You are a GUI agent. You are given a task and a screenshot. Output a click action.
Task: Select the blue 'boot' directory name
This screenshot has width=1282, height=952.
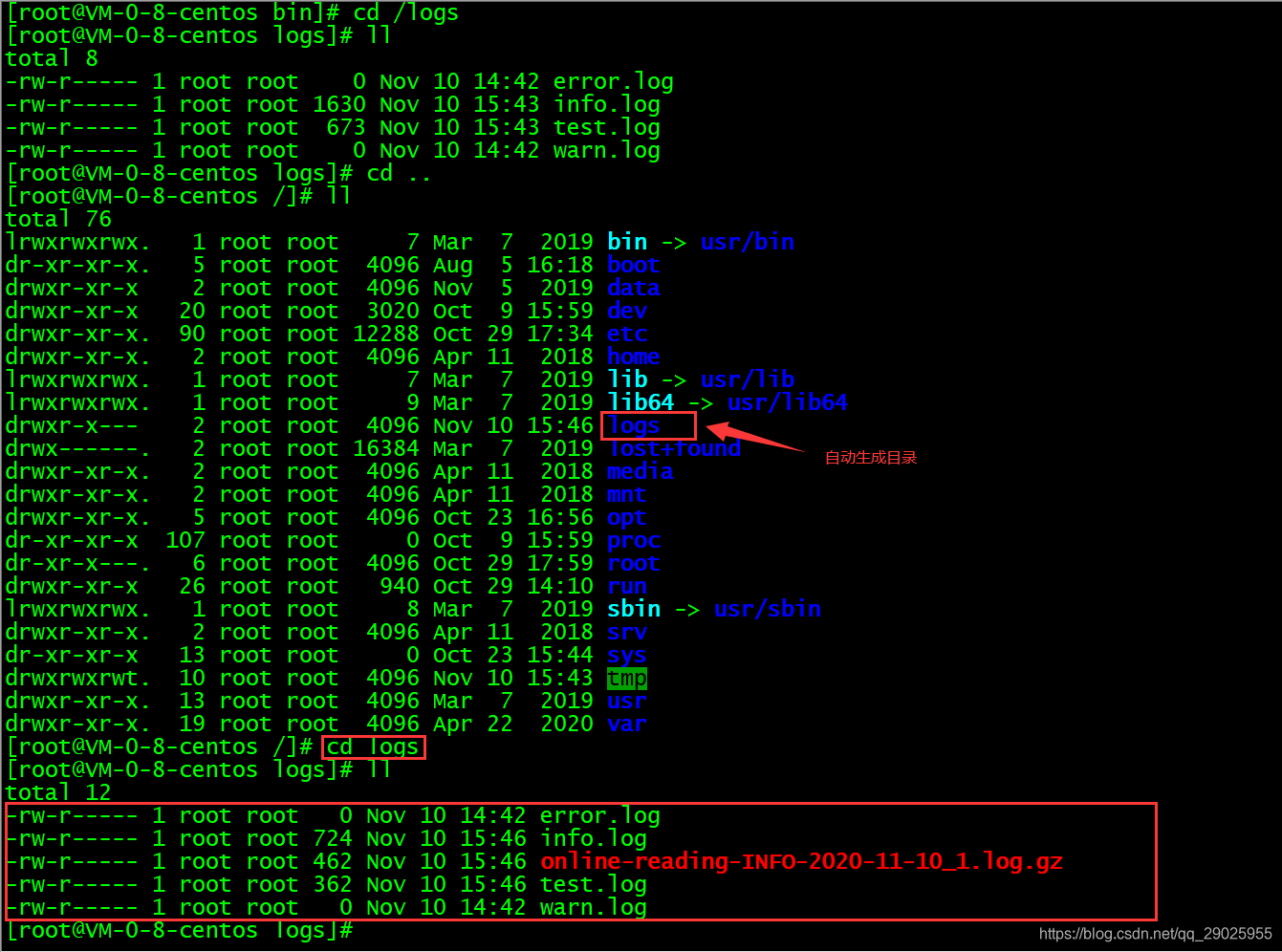point(633,266)
